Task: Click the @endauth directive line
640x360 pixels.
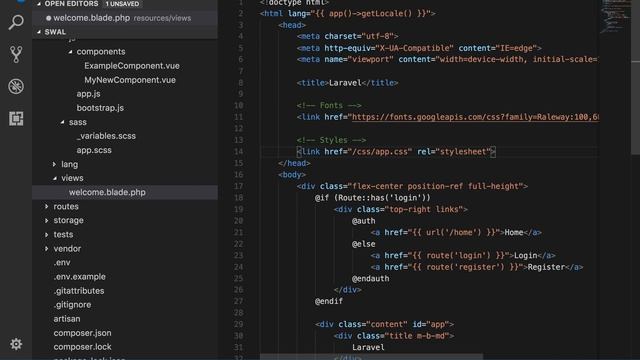Action: point(370,279)
